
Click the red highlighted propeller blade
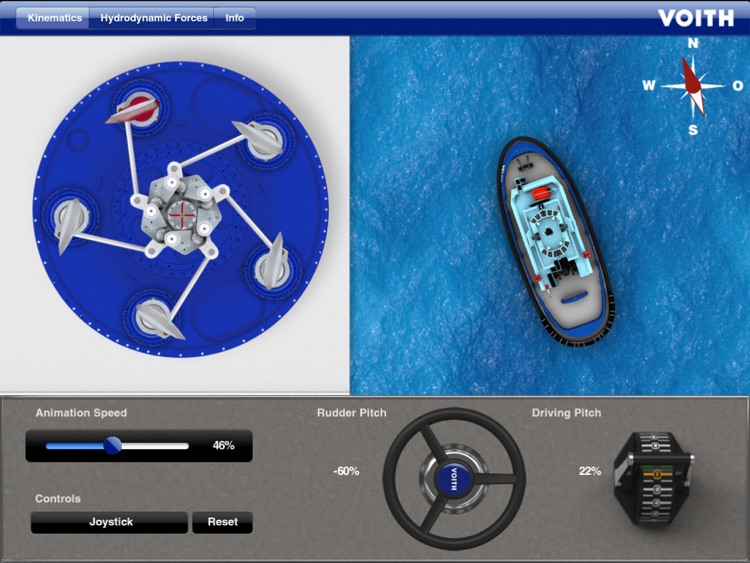tap(132, 111)
